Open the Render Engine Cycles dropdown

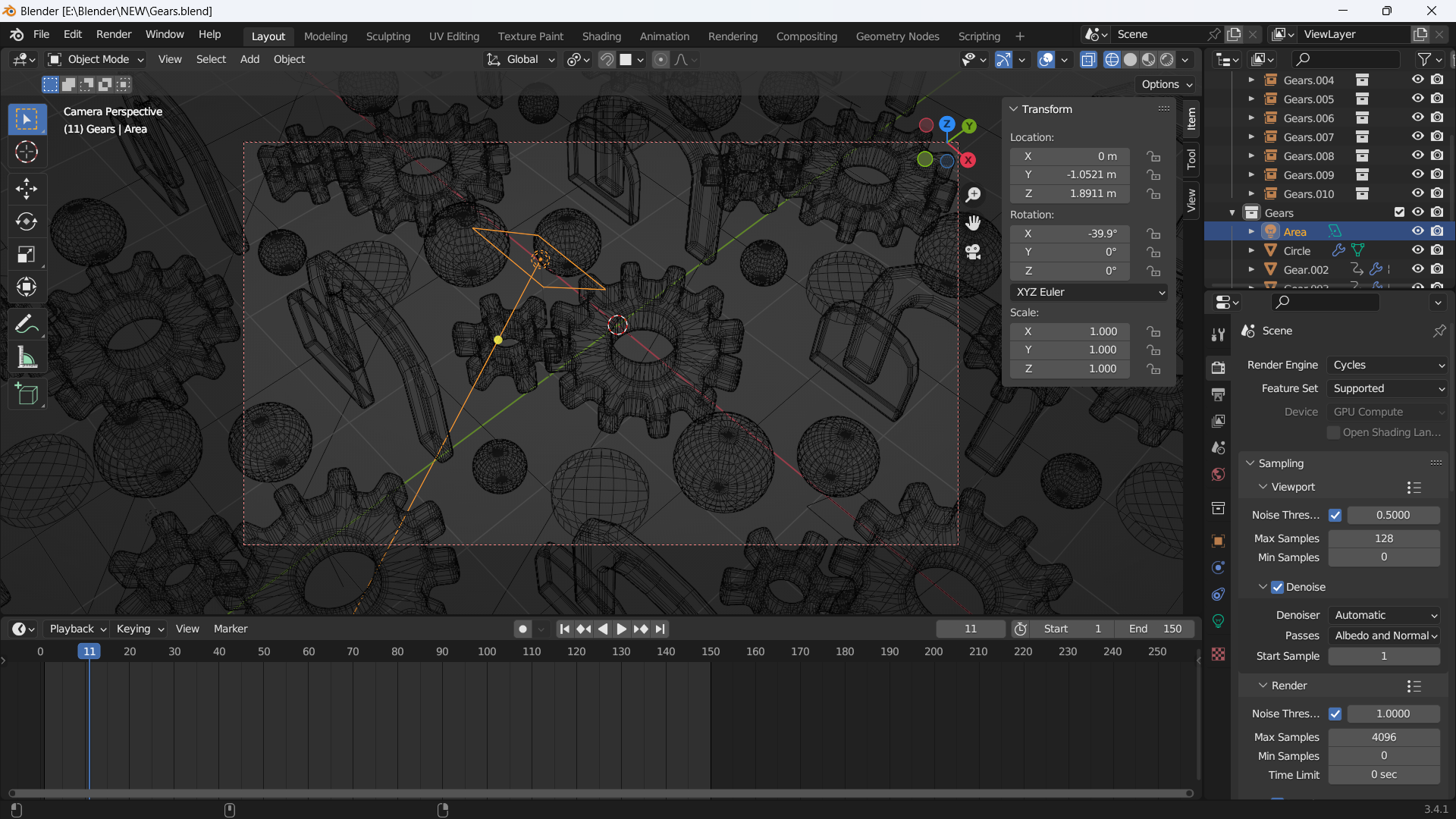click(x=1388, y=365)
